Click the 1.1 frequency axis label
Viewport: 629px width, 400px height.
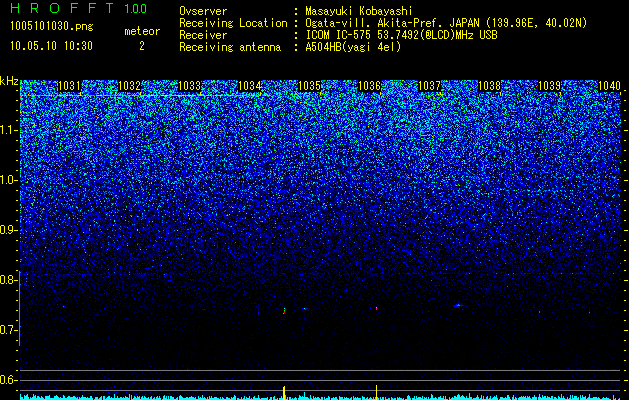8,130
